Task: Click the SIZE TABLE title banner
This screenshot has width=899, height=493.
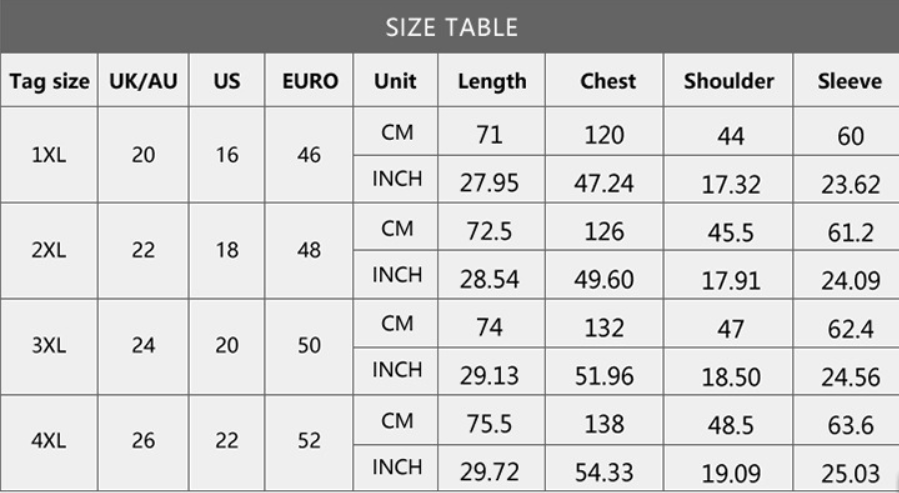Action: click(452, 27)
